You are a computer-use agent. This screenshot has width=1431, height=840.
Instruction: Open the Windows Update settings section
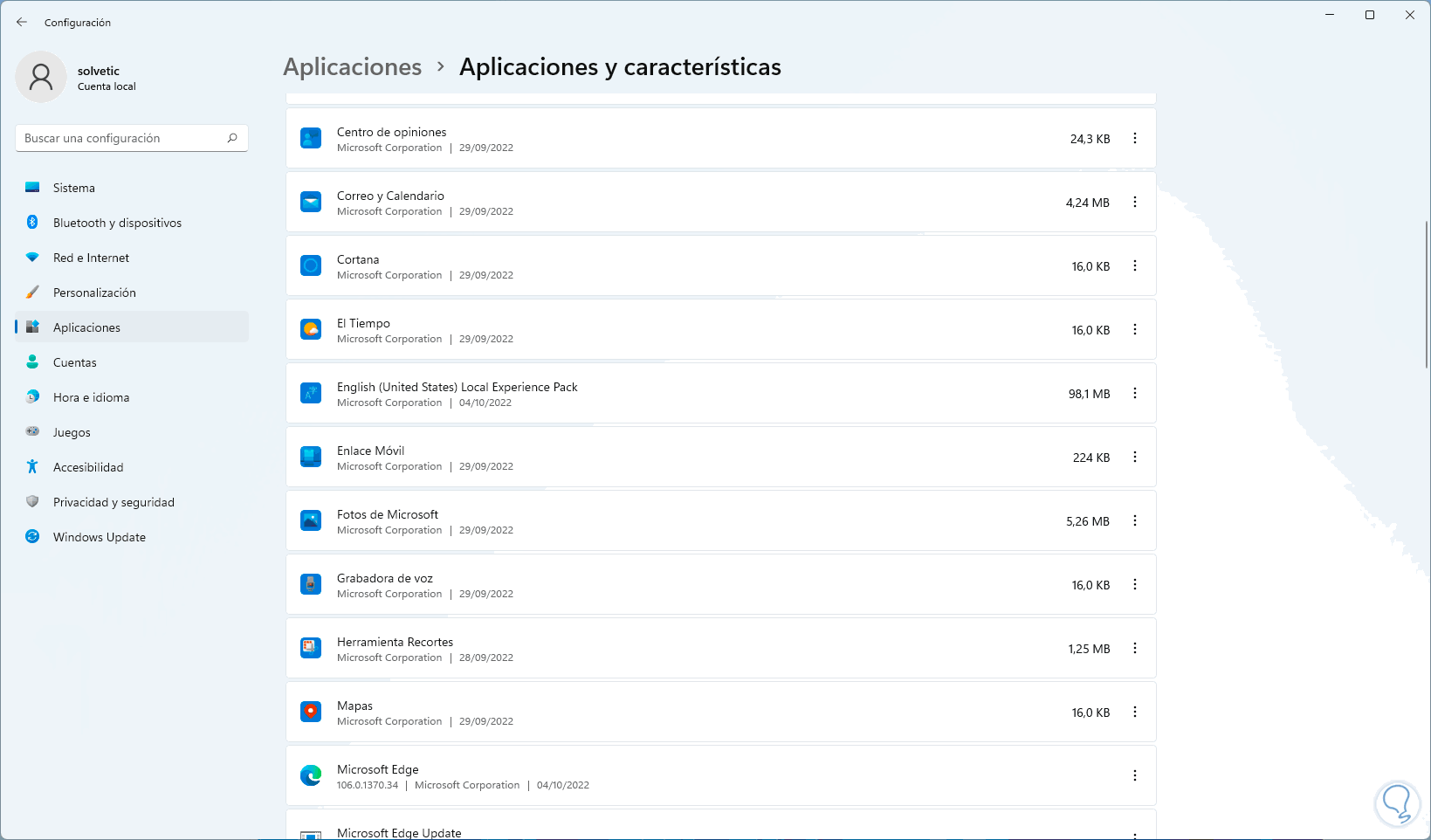(99, 537)
